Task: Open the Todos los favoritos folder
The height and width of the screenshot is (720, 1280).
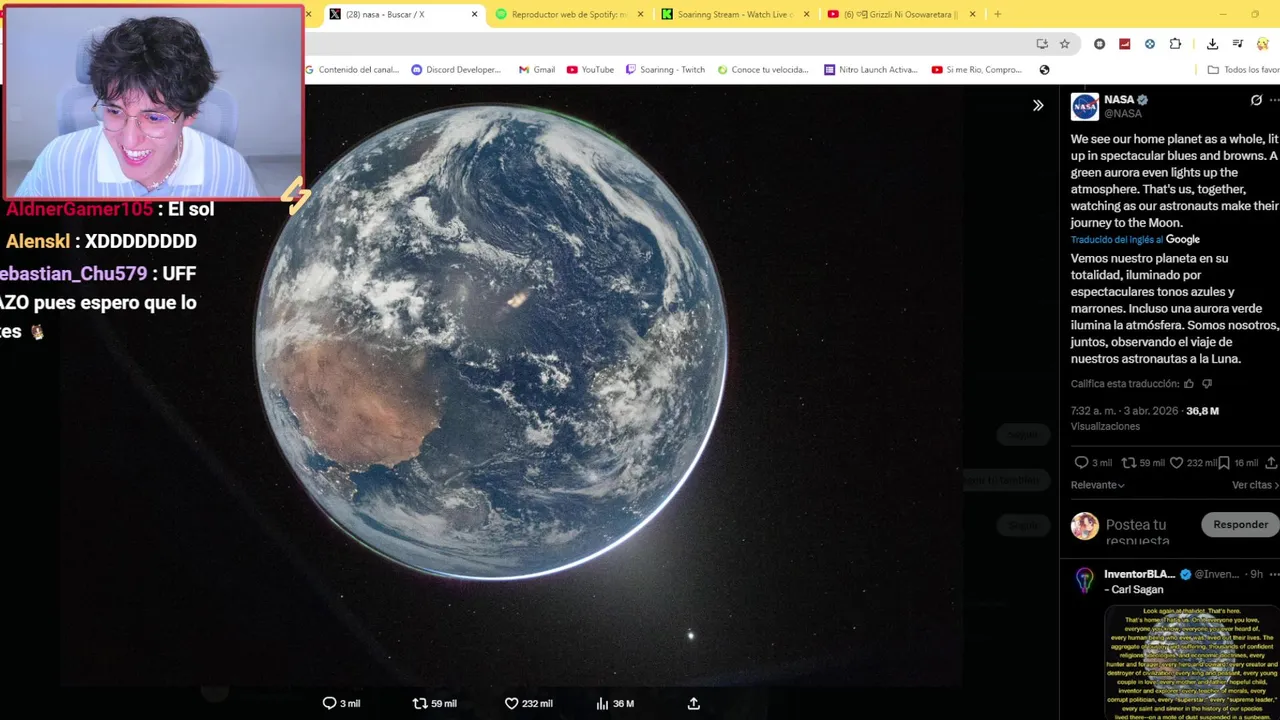Action: pyautogui.click(x=1243, y=70)
